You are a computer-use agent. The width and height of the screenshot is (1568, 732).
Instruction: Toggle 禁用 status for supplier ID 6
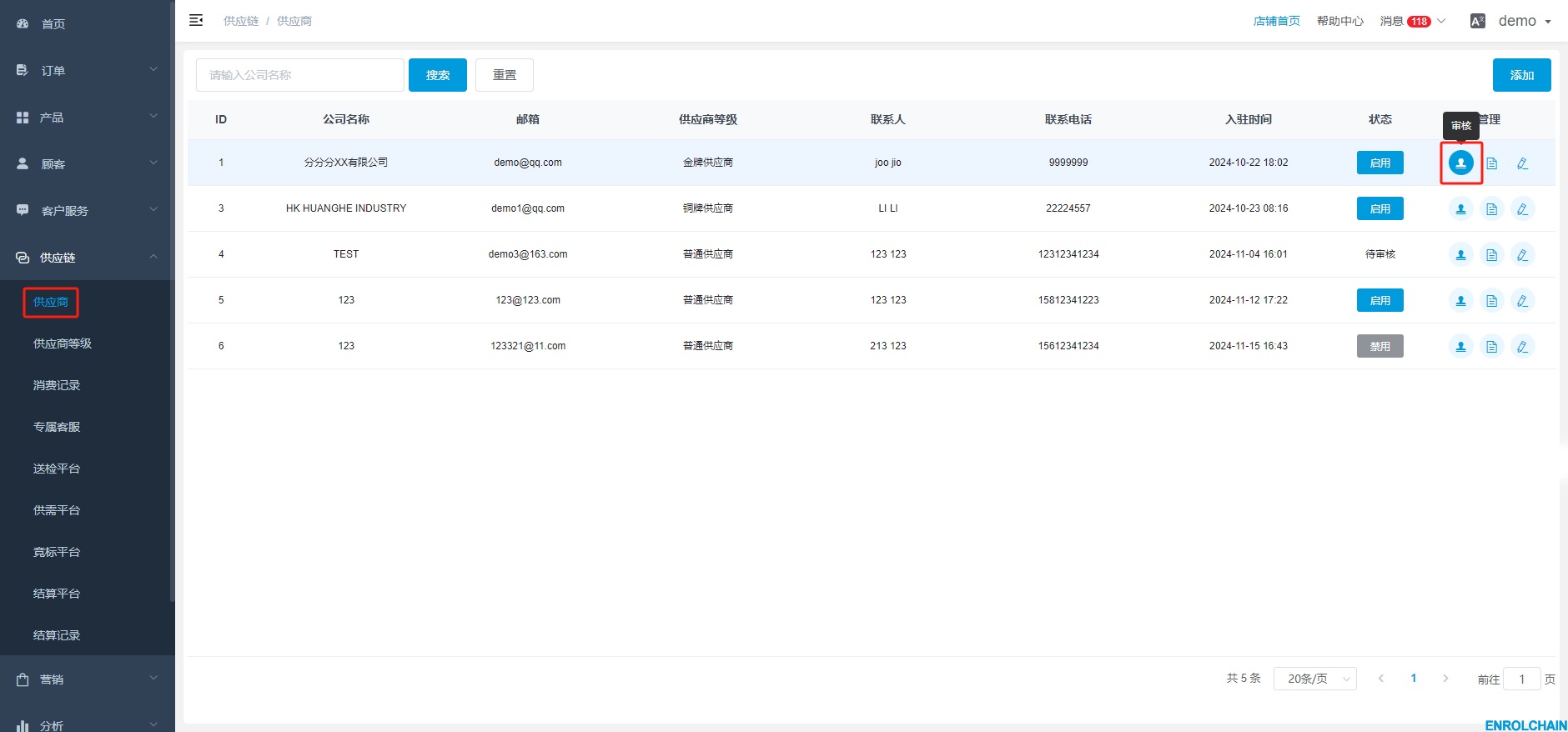click(x=1380, y=346)
